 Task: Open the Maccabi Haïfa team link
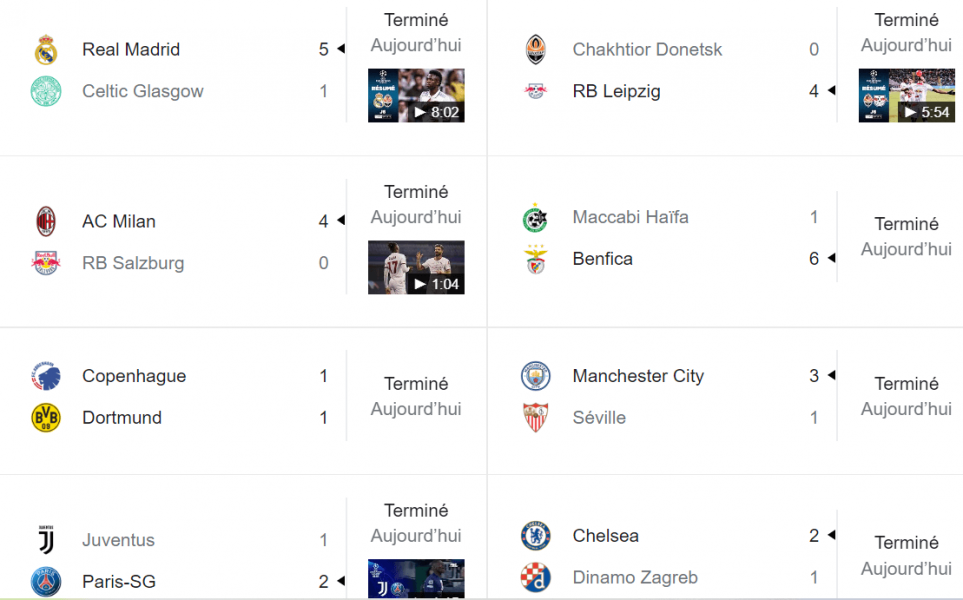coord(630,217)
